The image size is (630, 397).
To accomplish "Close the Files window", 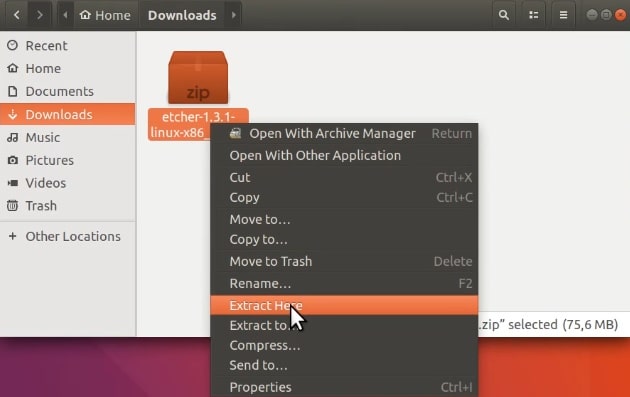I will pos(621,15).
